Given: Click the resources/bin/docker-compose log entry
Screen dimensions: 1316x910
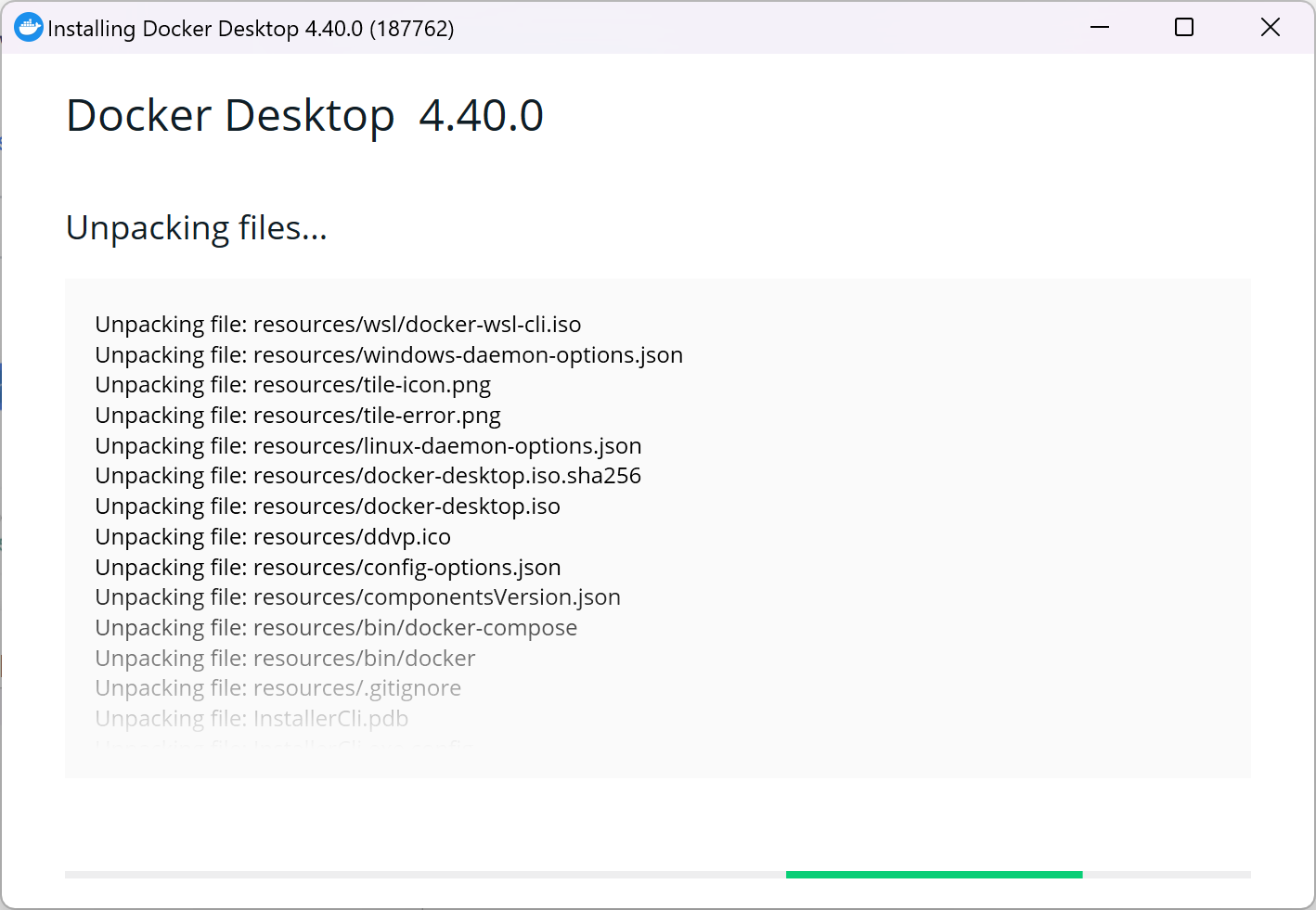Looking at the screenshot, I should (x=336, y=628).
